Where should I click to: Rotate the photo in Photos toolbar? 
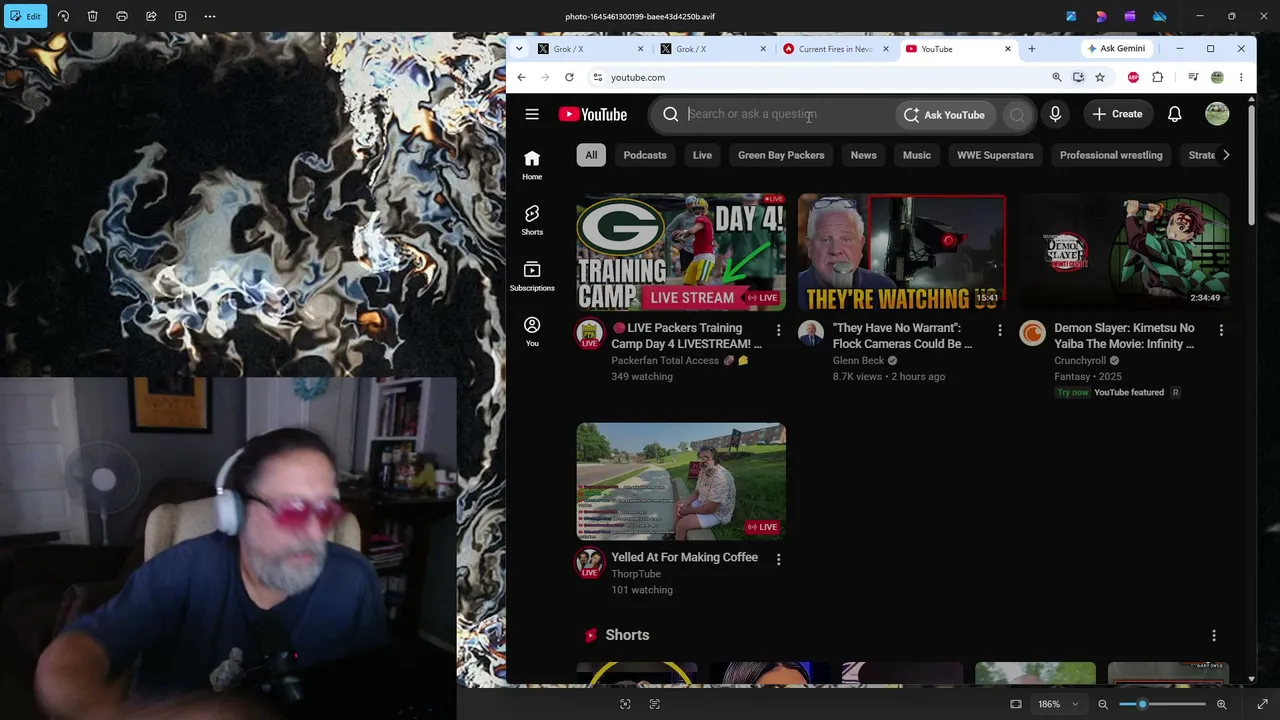click(x=63, y=16)
